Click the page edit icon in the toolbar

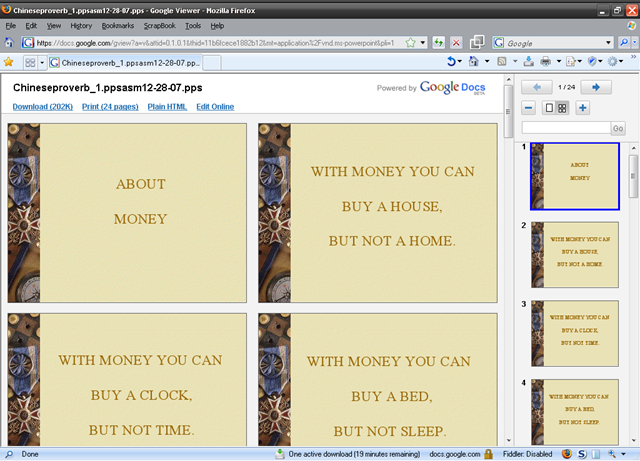coord(571,62)
